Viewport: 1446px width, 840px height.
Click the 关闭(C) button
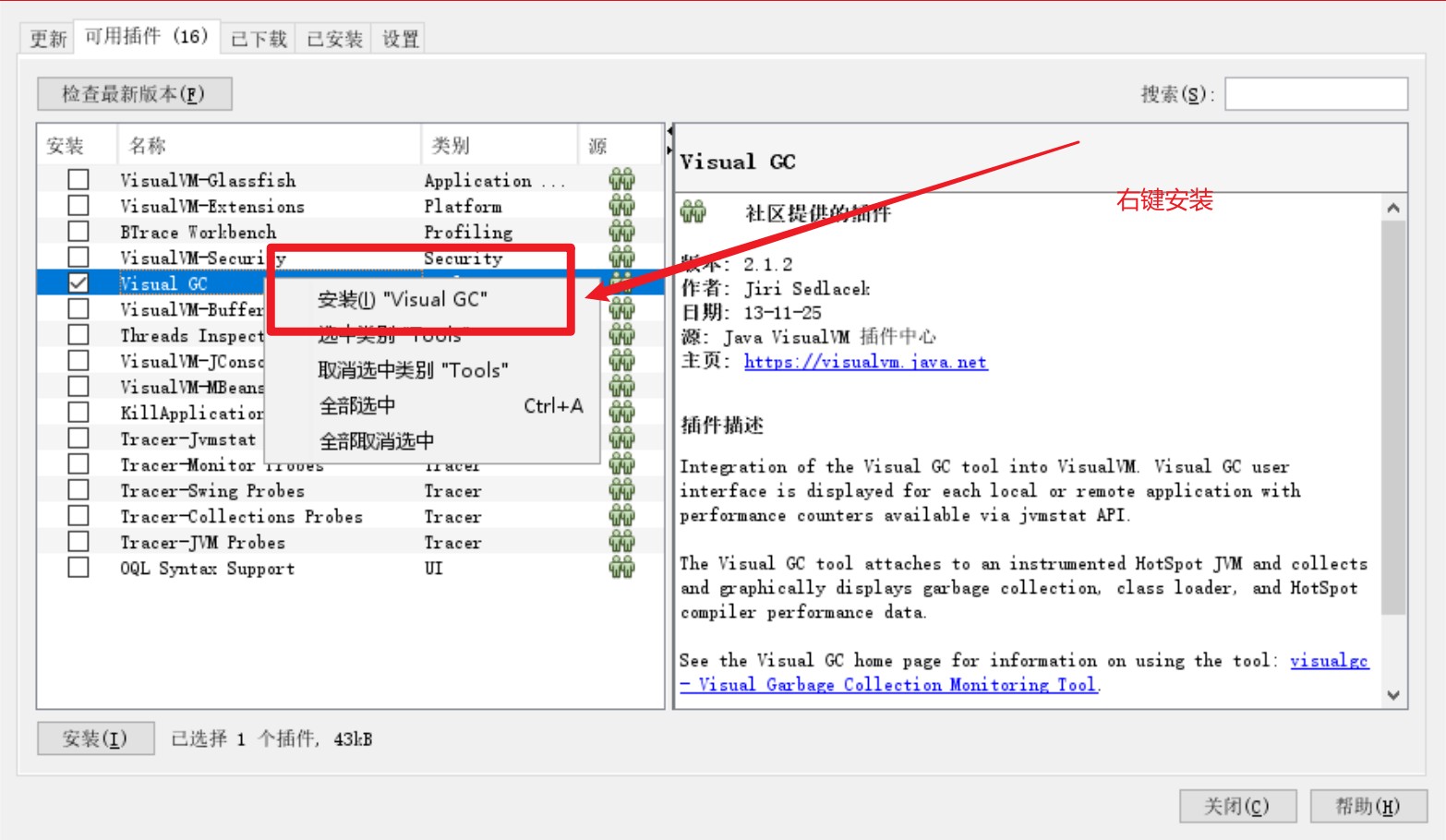tap(1237, 806)
